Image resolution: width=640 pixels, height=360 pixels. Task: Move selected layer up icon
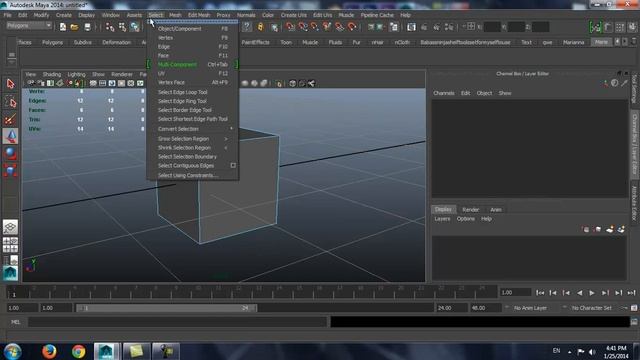pyautogui.click(x=586, y=229)
